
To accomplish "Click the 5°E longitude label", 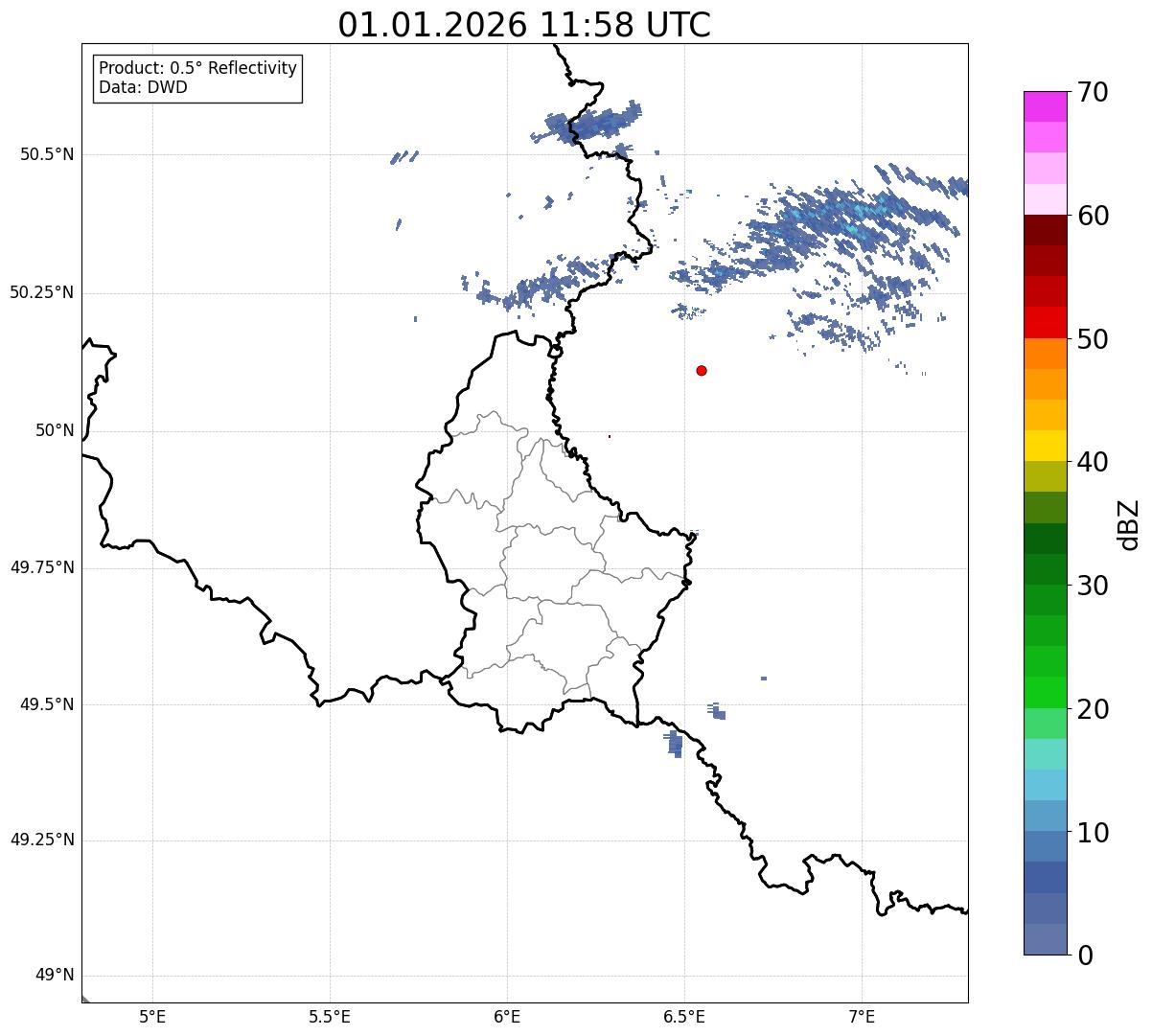I will point(152,1016).
